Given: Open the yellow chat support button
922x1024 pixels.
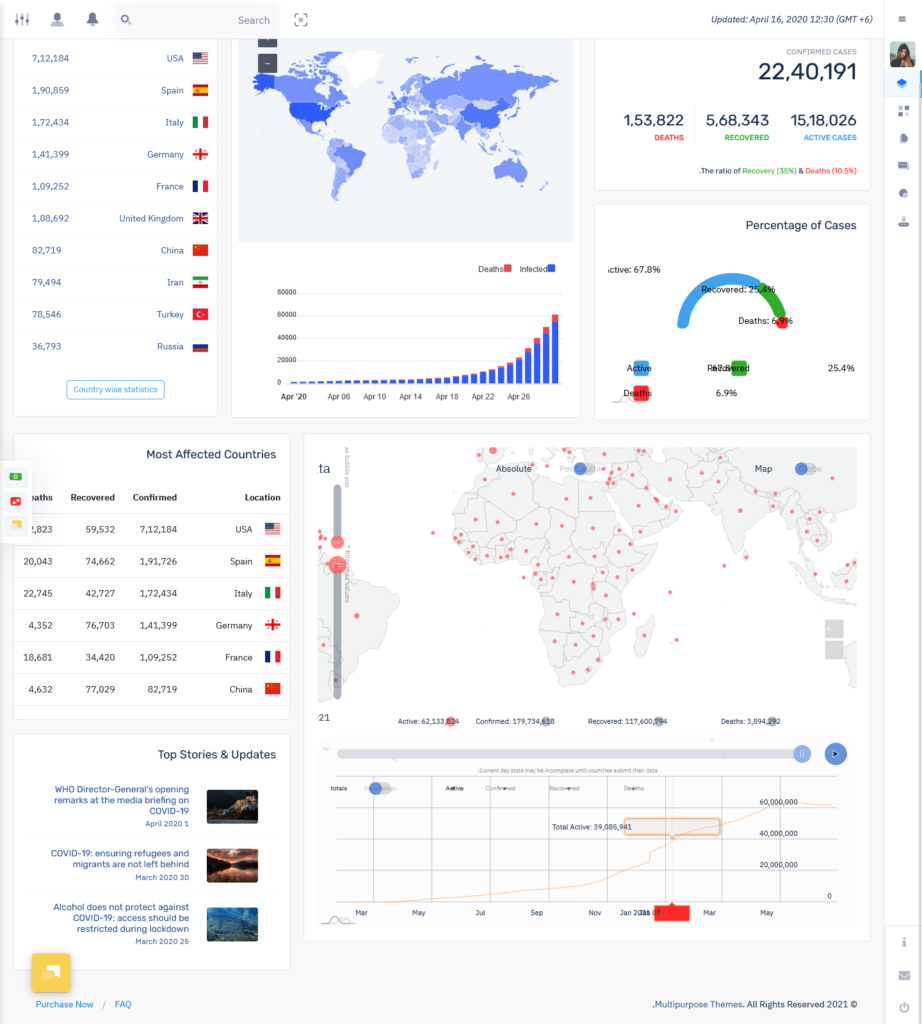Looking at the screenshot, I should point(51,972).
